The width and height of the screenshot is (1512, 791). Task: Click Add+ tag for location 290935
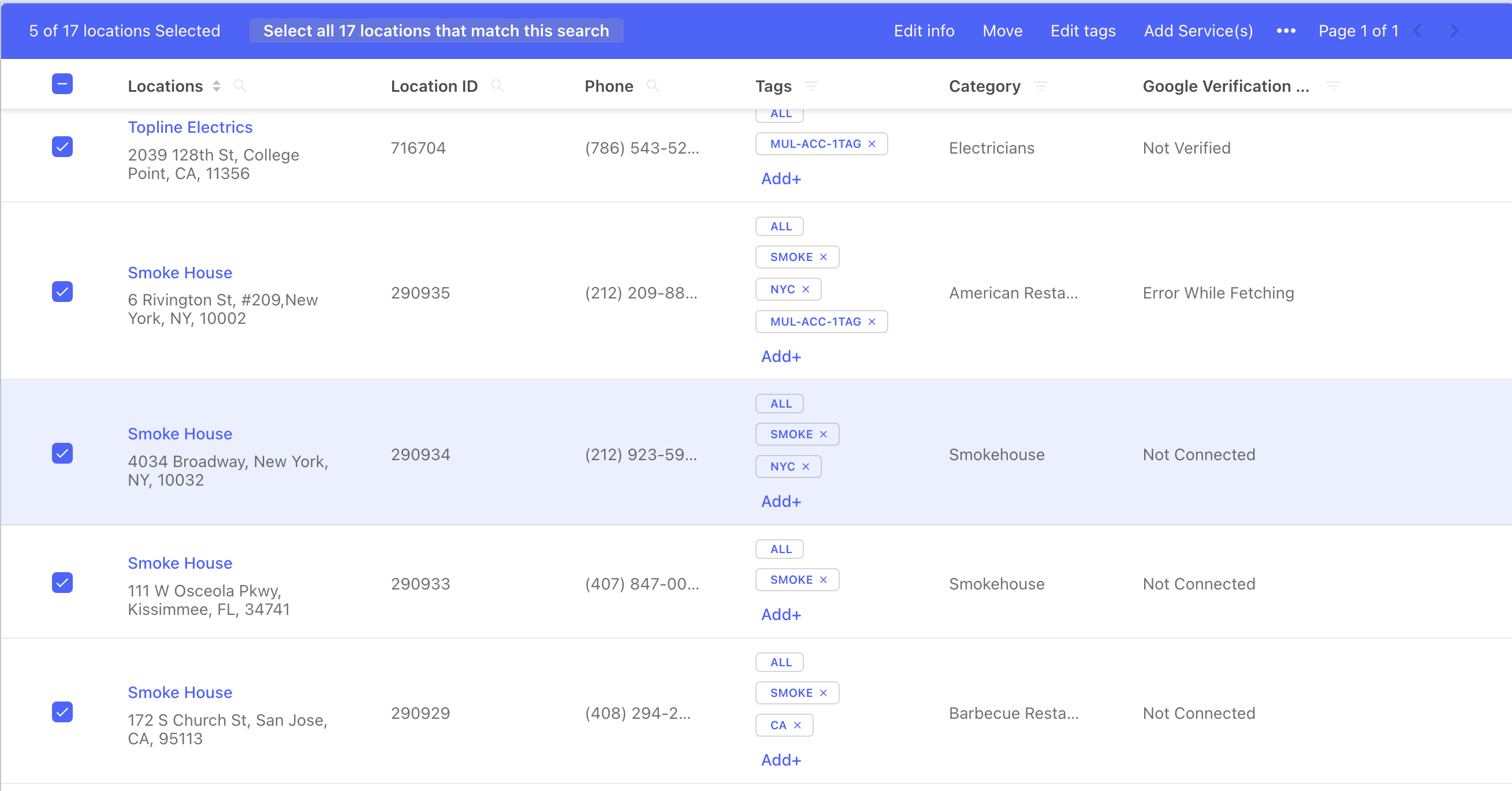point(781,357)
